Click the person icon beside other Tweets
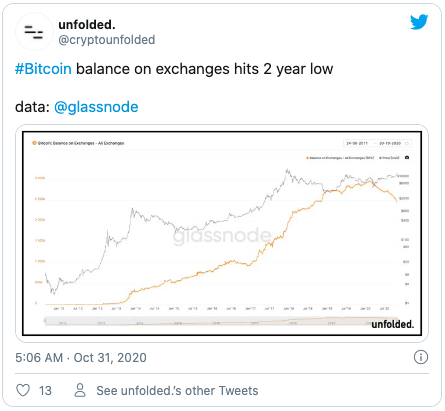 point(80,390)
